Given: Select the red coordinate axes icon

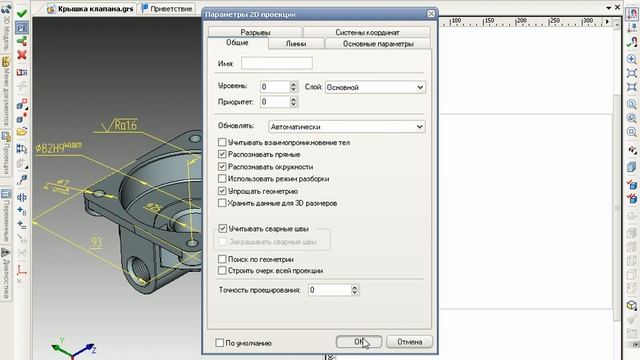Looking at the screenshot, I should [x=22, y=270].
